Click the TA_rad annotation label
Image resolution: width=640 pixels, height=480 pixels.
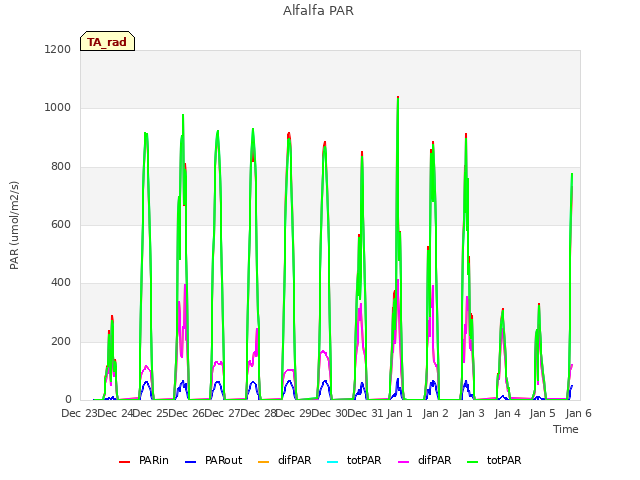coord(107,42)
